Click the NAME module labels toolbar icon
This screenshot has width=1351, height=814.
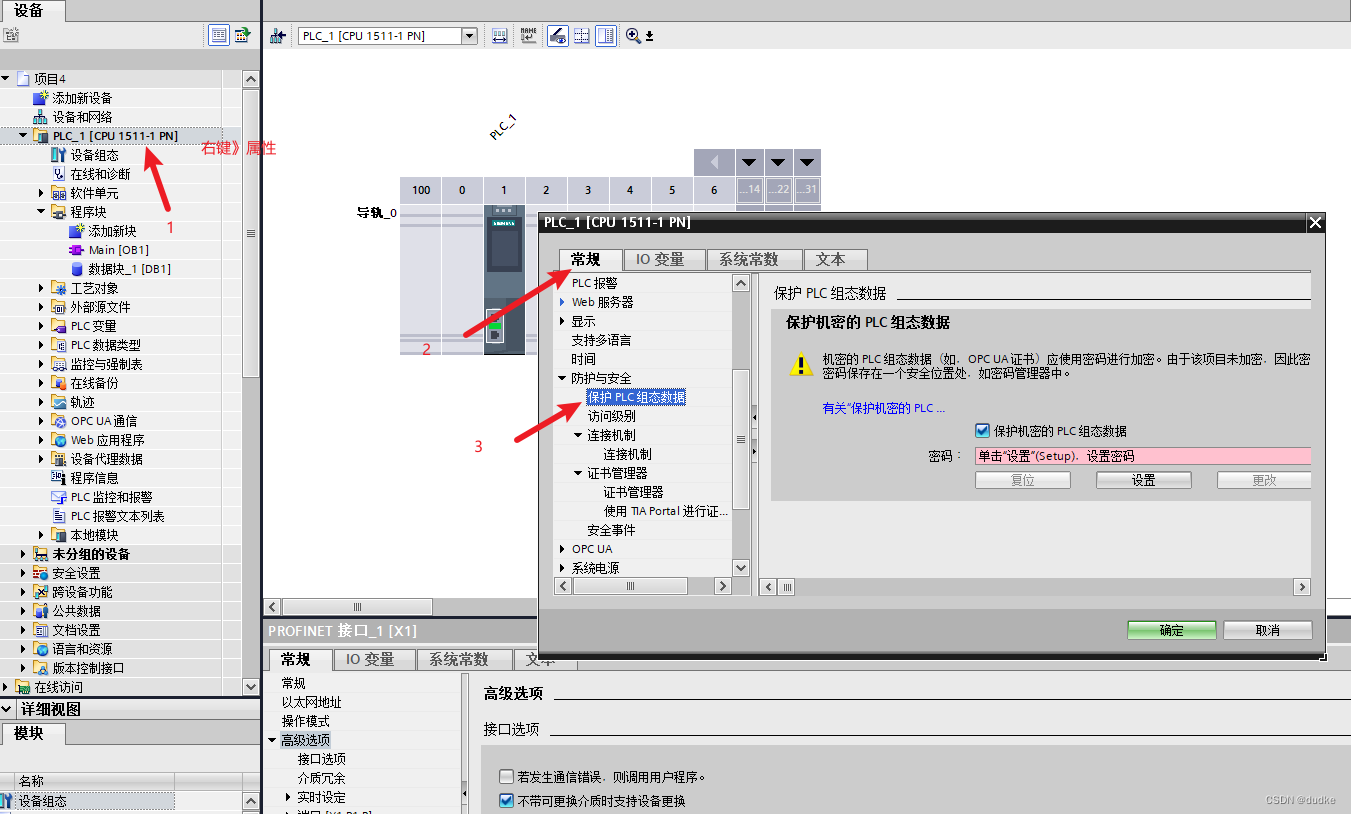(x=529, y=36)
